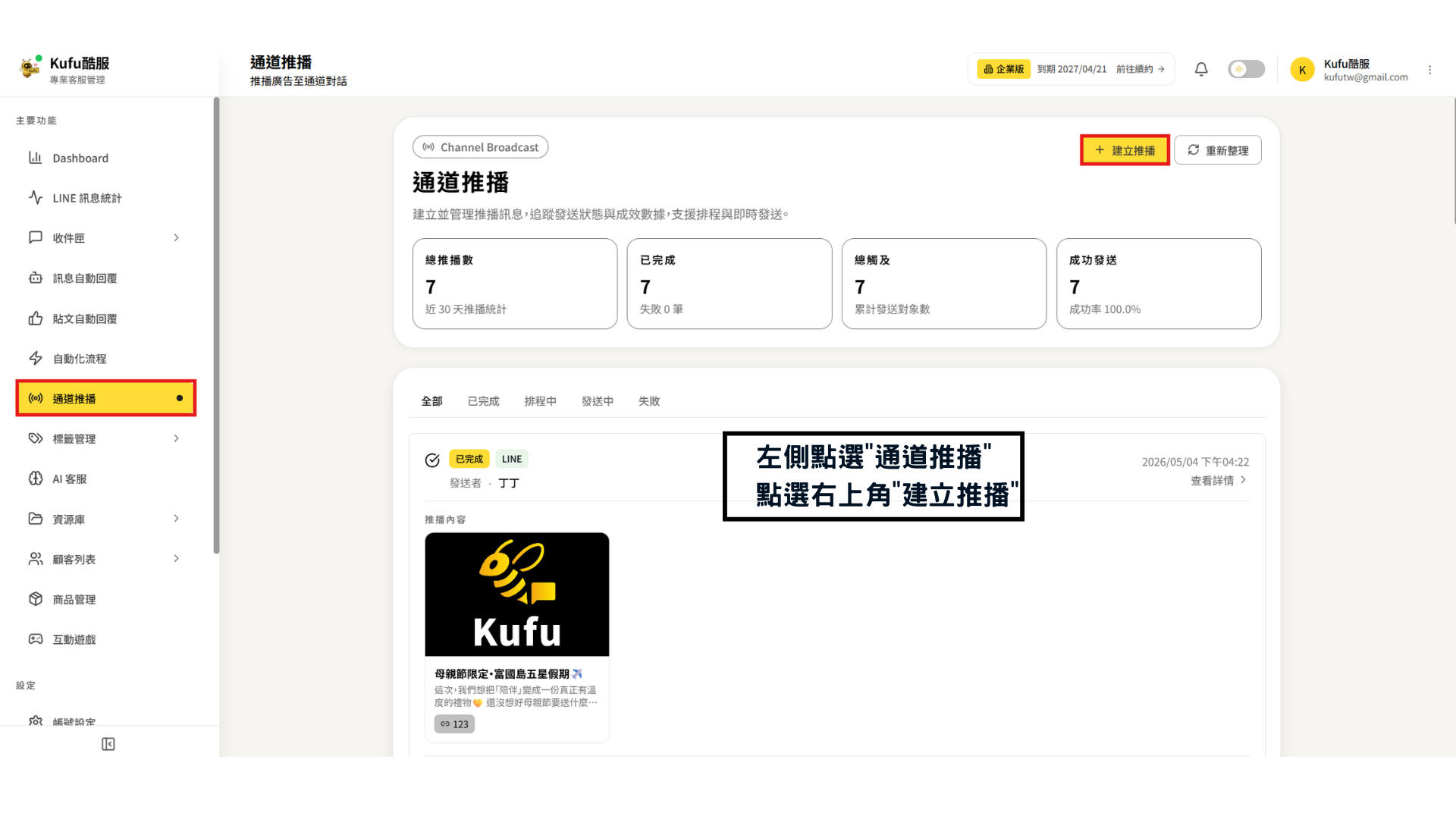Click the 標籤管理 tags icon
Screen dimensions: 1456x819
[35, 438]
